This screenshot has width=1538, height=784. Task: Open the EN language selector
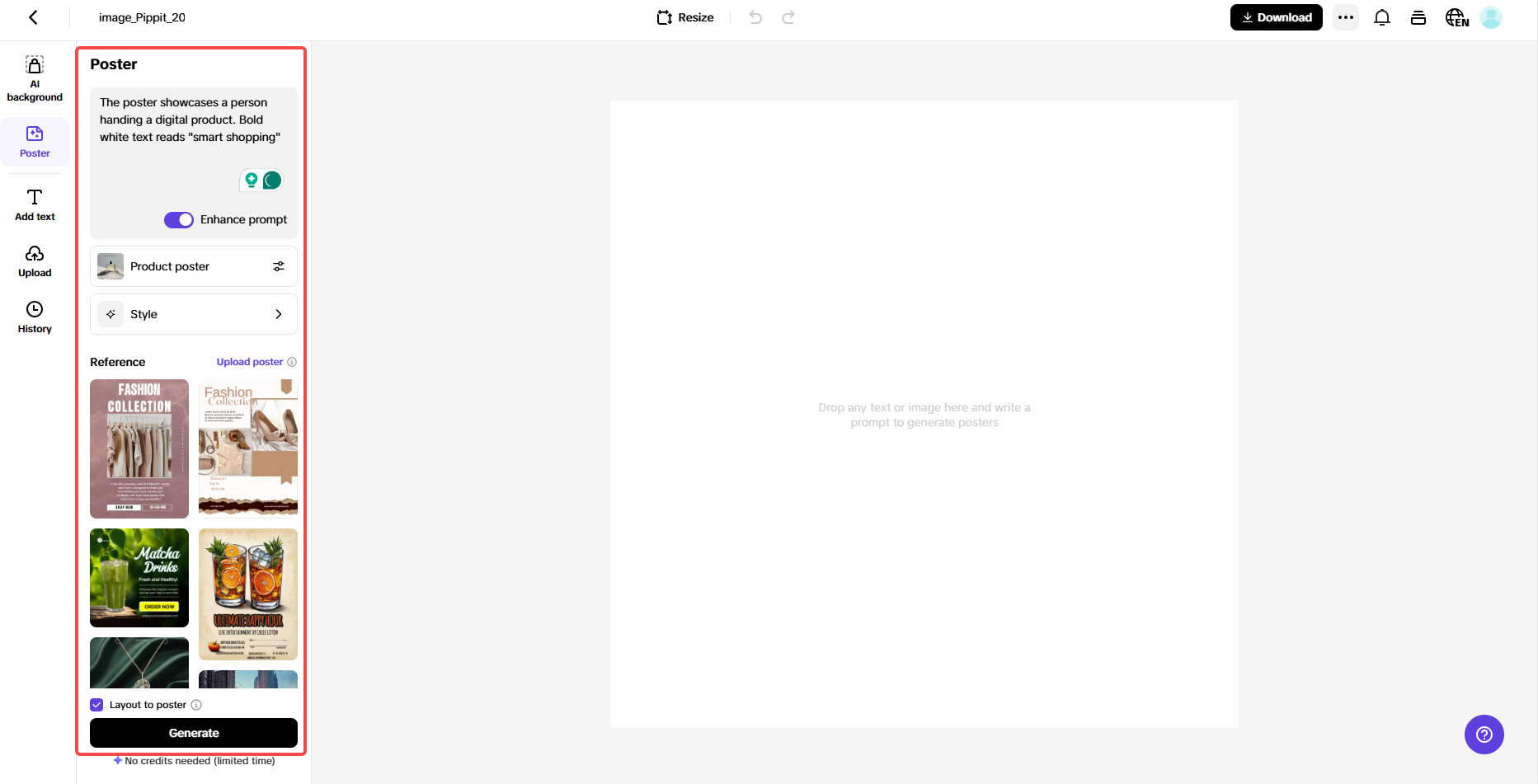tap(1456, 17)
